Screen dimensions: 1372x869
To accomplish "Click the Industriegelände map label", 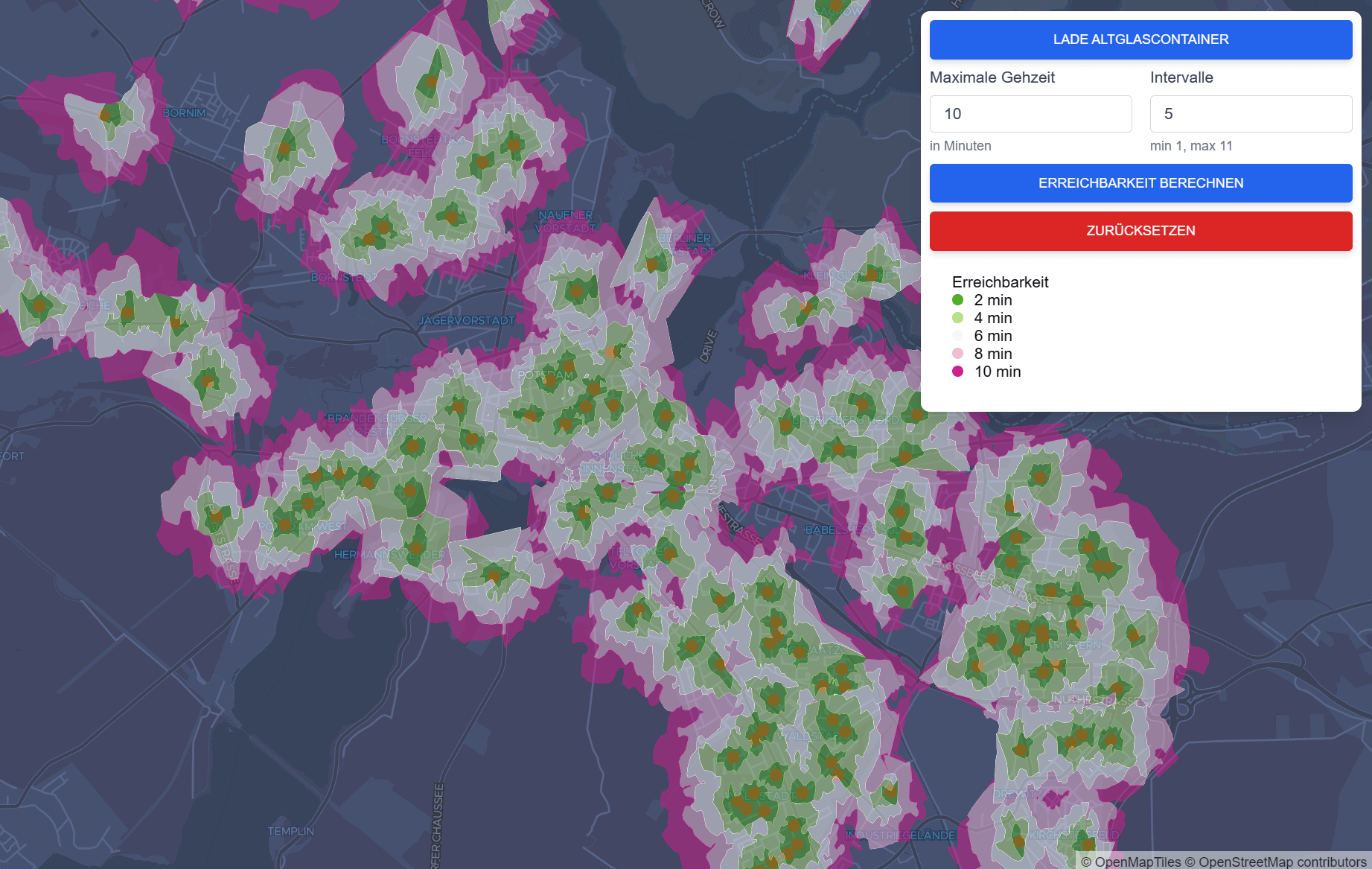I will pos(901,835).
